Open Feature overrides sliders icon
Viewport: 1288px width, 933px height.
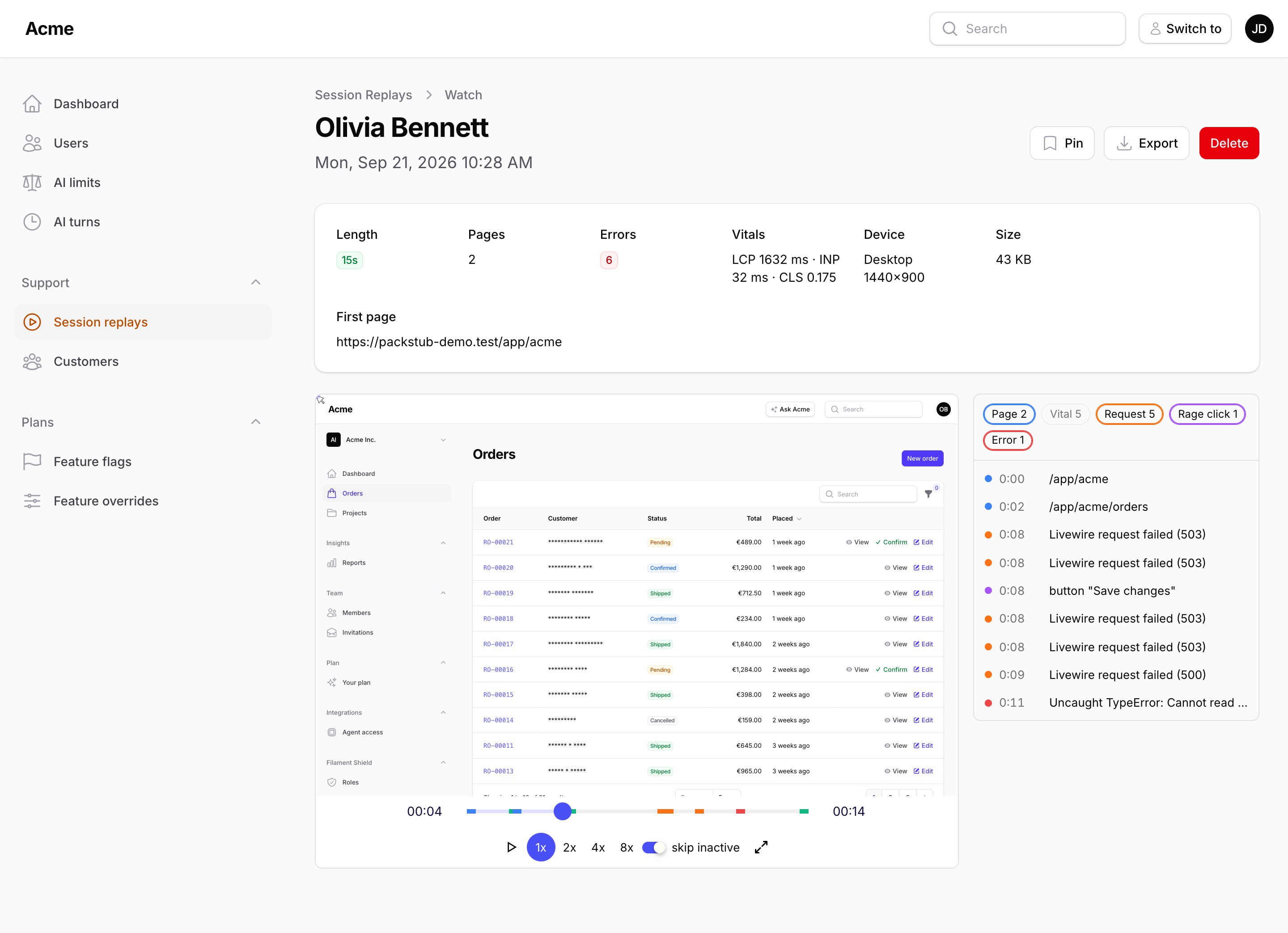(x=32, y=501)
